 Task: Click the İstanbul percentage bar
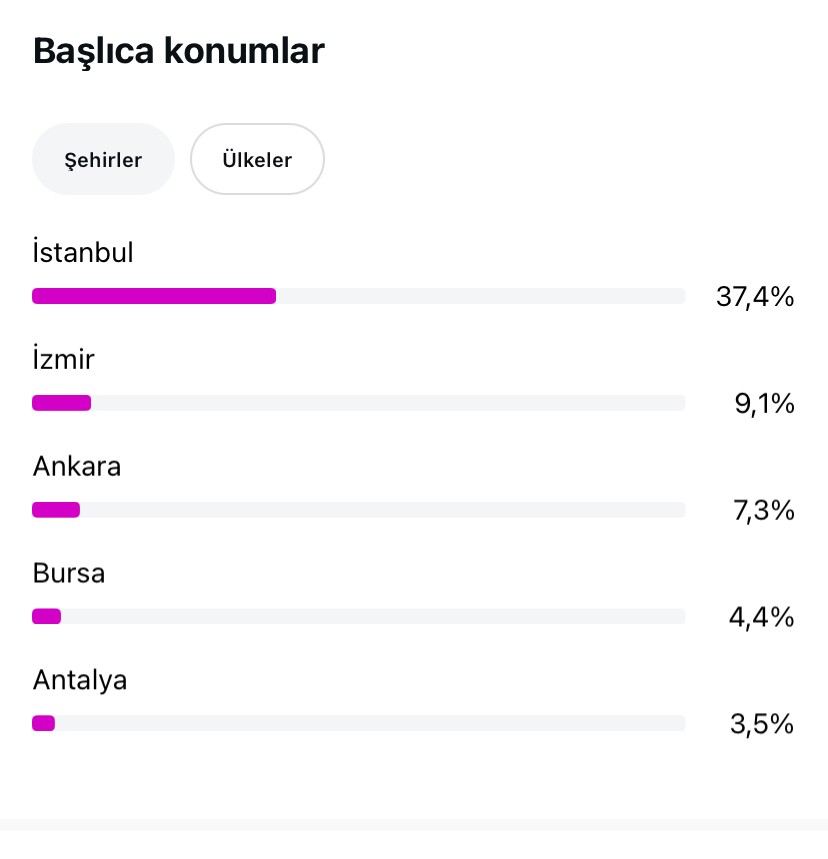[358, 296]
